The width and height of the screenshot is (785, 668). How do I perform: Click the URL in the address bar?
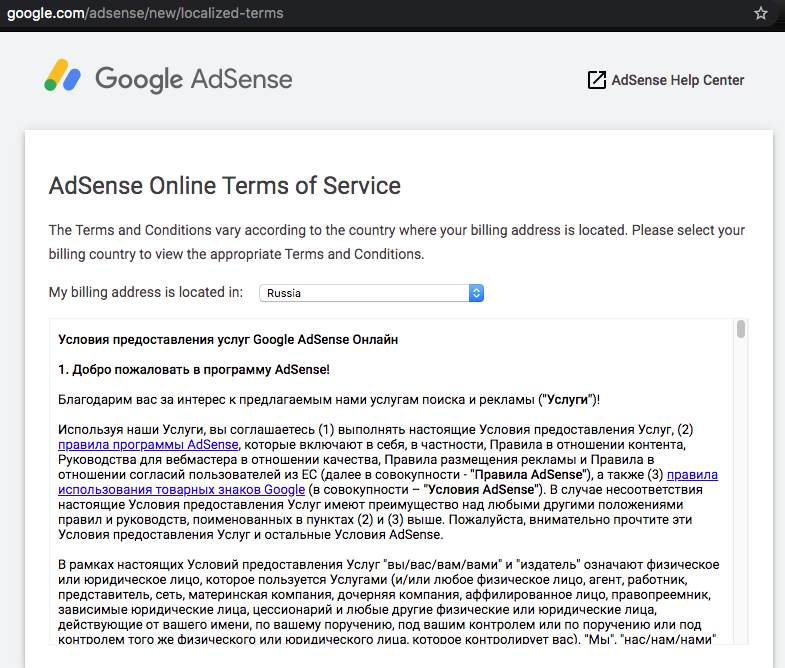pos(145,13)
